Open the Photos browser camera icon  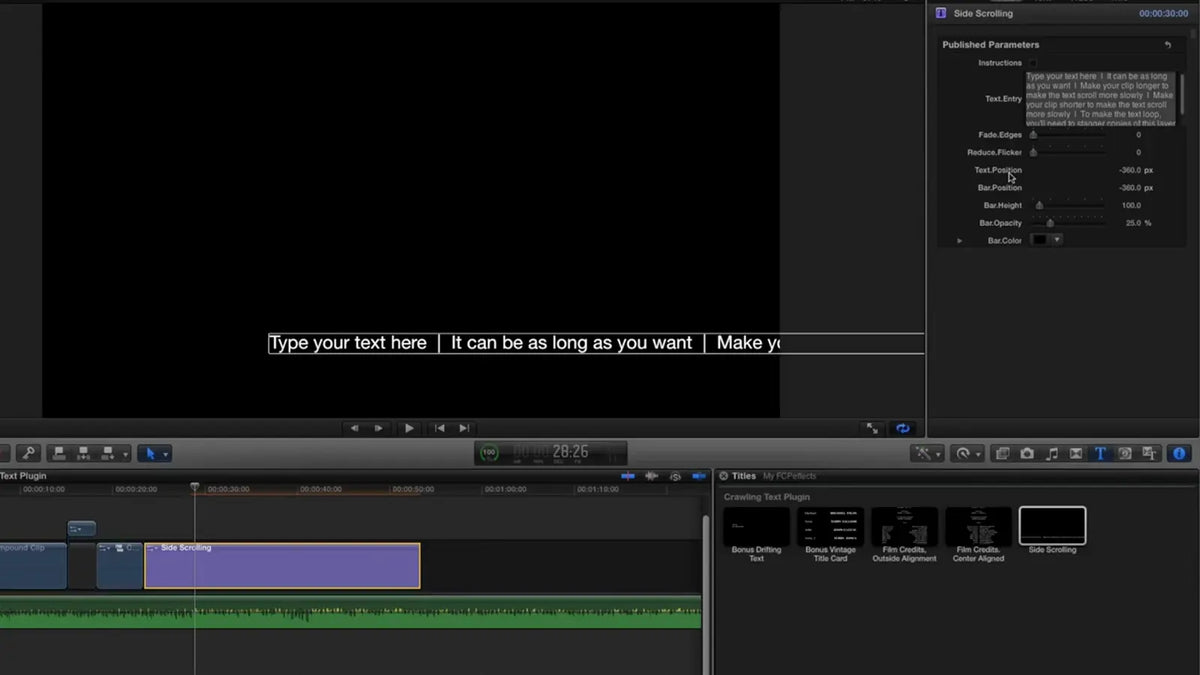tap(1027, 453)
